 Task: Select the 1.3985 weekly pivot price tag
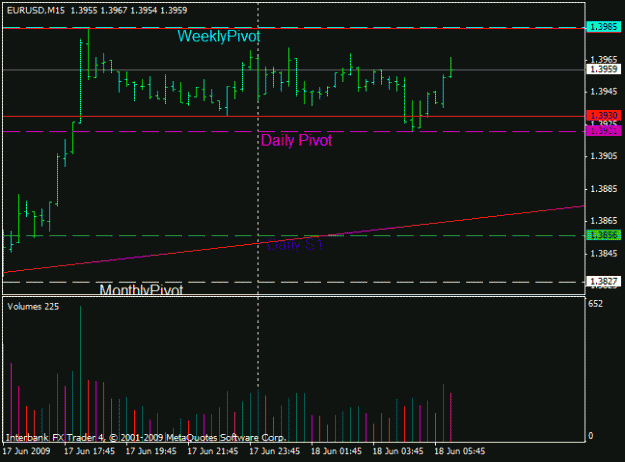(603, 27)
